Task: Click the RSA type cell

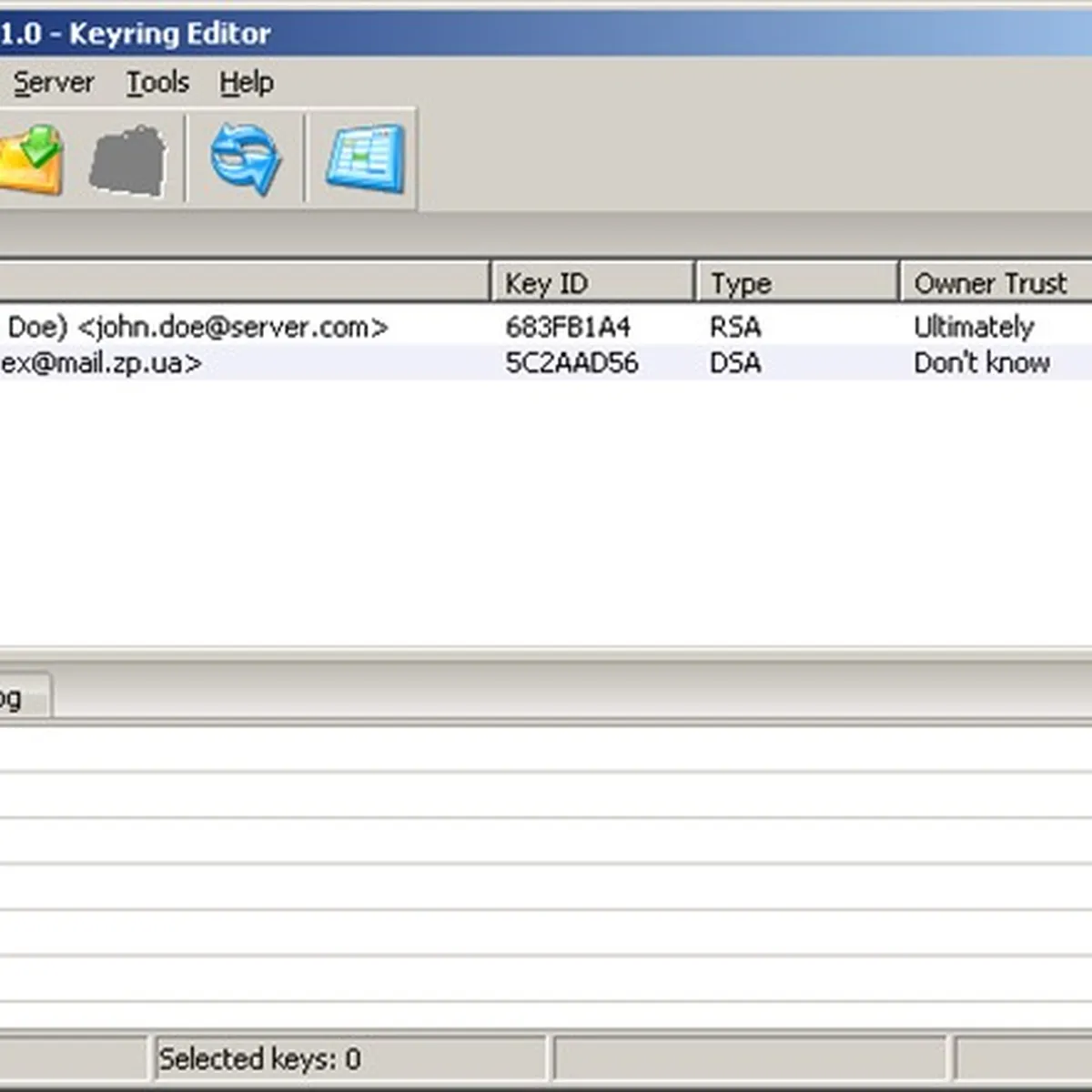Action: pos(735,327)
